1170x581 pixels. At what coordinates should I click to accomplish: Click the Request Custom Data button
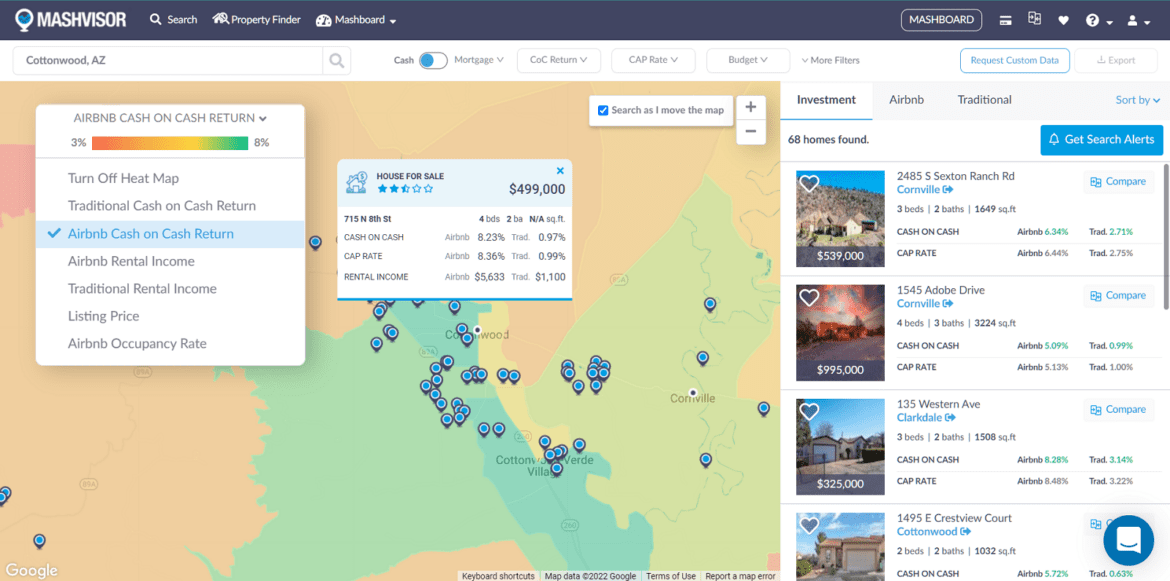coord(1014,60)
